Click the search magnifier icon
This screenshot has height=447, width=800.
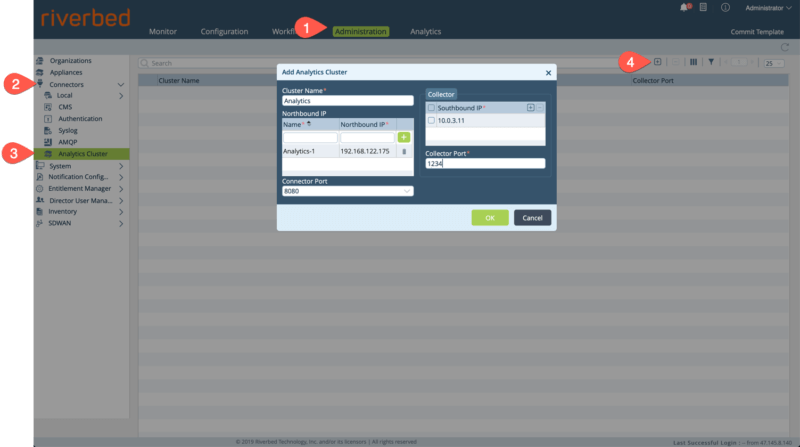pyautogui.click(x=144, y=63)
